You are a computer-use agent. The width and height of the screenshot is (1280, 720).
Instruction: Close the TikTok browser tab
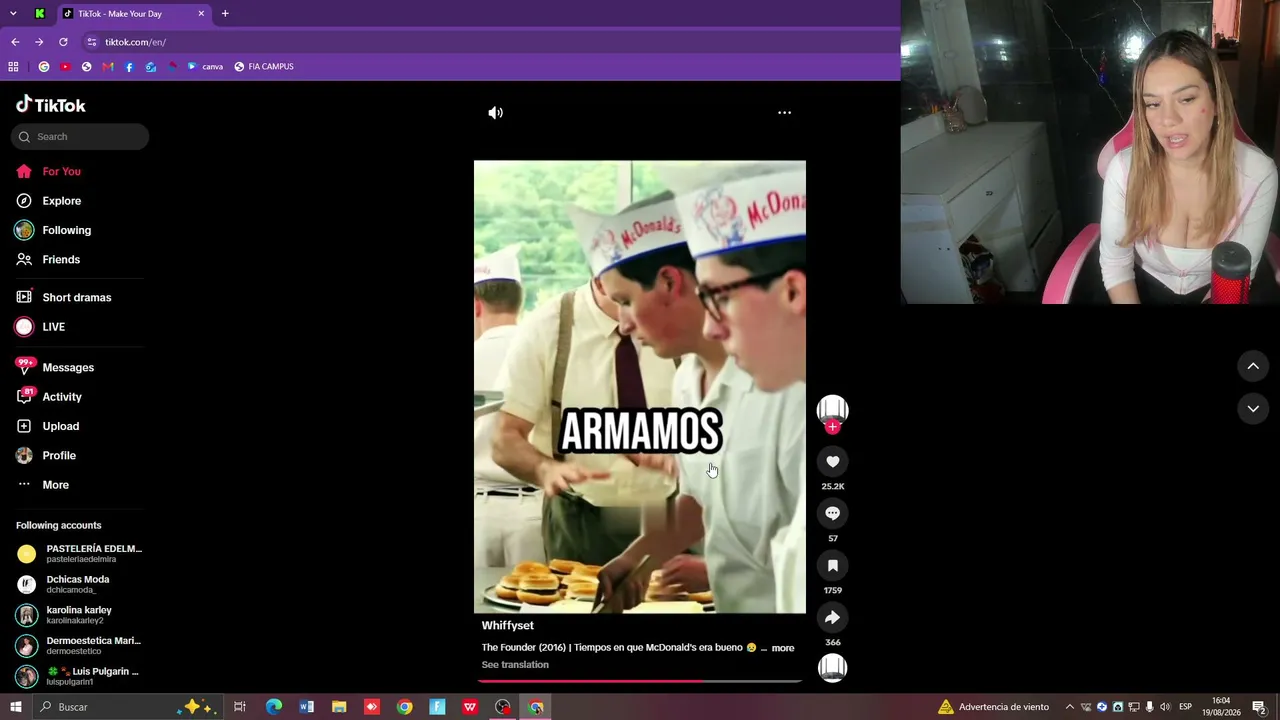click(201, 13)
